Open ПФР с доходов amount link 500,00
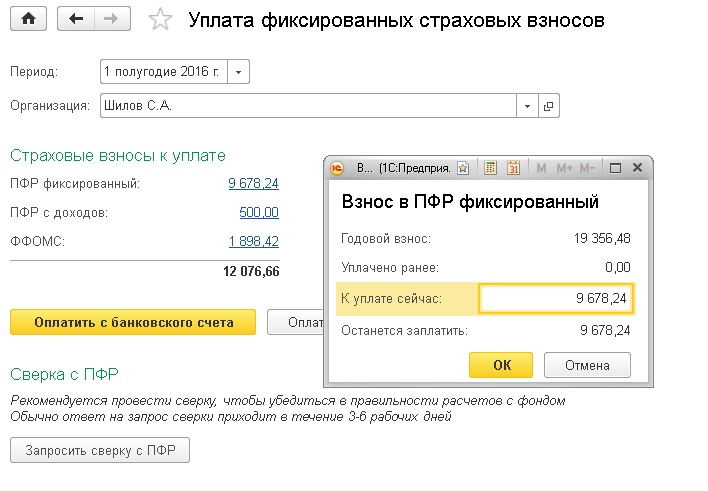The width and height of the screenshot is (708, 491). click(x=259, y=212)
